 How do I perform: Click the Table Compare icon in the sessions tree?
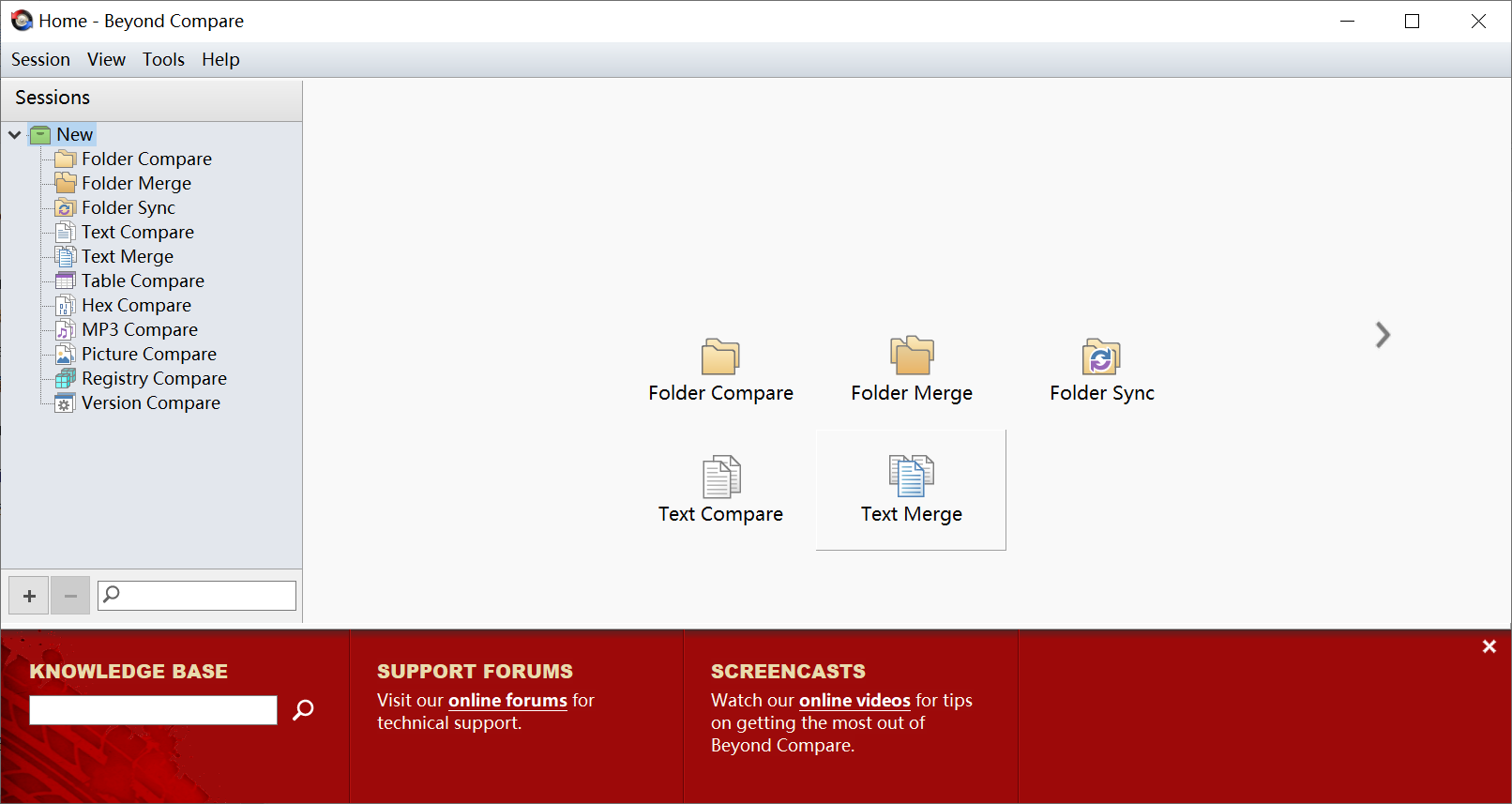tap(66, 281)
